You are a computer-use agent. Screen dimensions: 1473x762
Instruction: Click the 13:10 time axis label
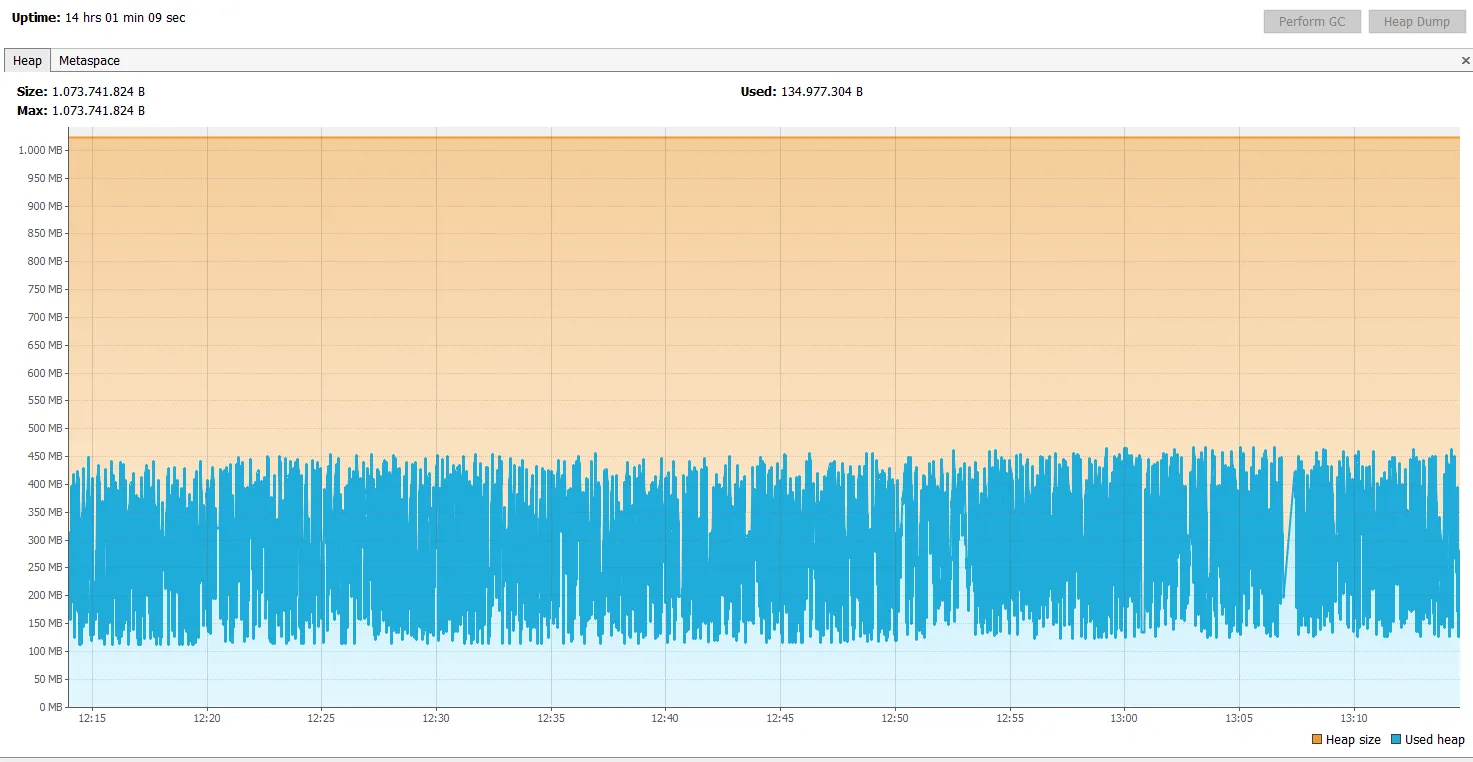click(x=1354, y=718)
